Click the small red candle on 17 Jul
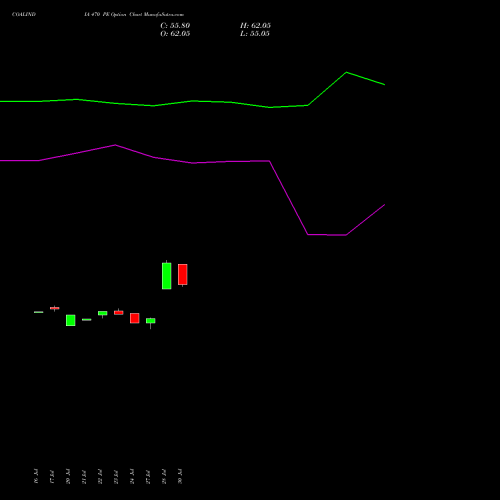This screenshot has width=500, height=500. 55,308
